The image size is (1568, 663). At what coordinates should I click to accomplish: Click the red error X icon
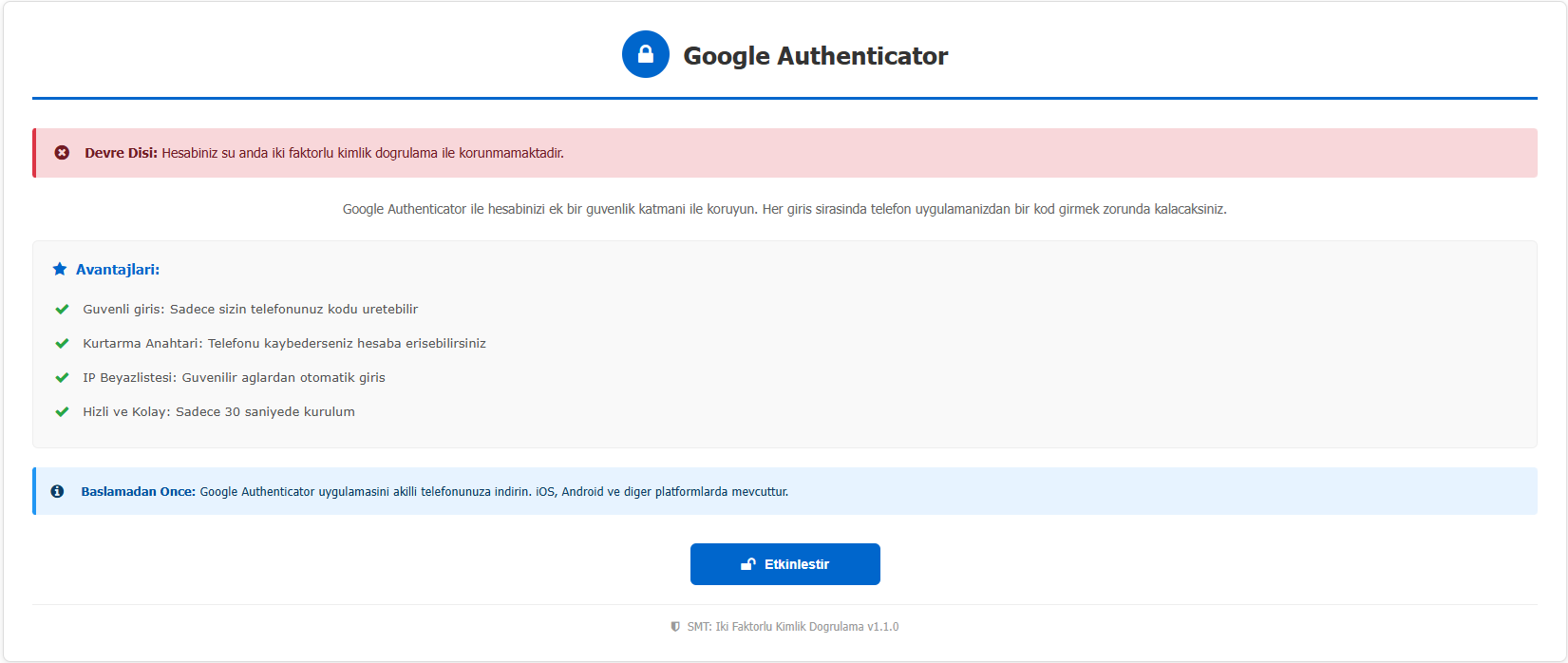click(x=62, y=153)
